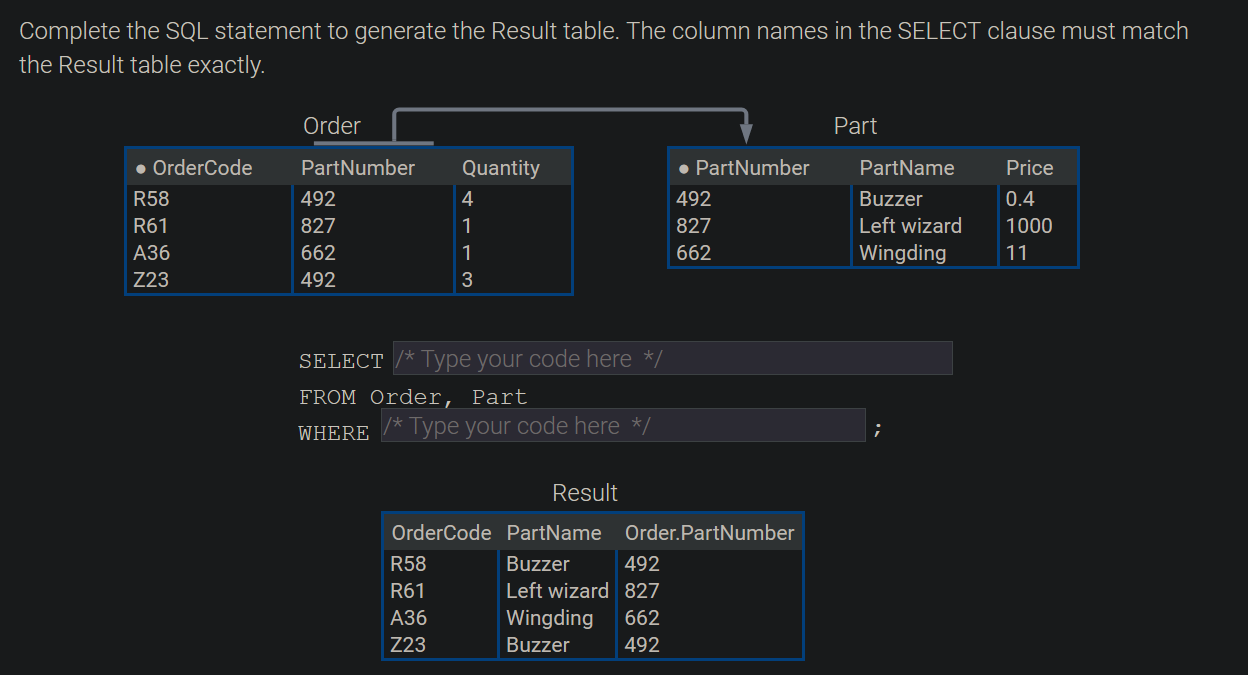Click the Buzzer cell in Part table

888,198
